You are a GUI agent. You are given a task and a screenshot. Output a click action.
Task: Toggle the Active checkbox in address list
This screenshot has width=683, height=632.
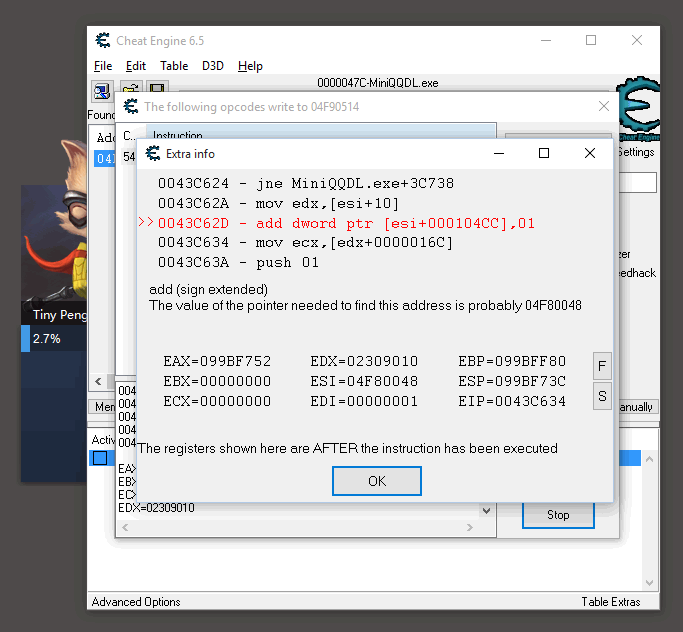tap(100, 458)
